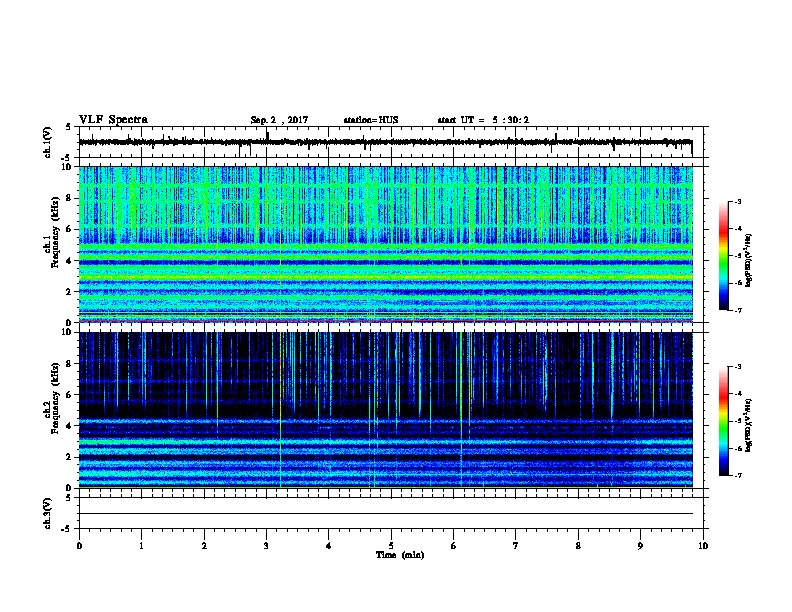Click the time axis tick label "8"

pos(578,546)
